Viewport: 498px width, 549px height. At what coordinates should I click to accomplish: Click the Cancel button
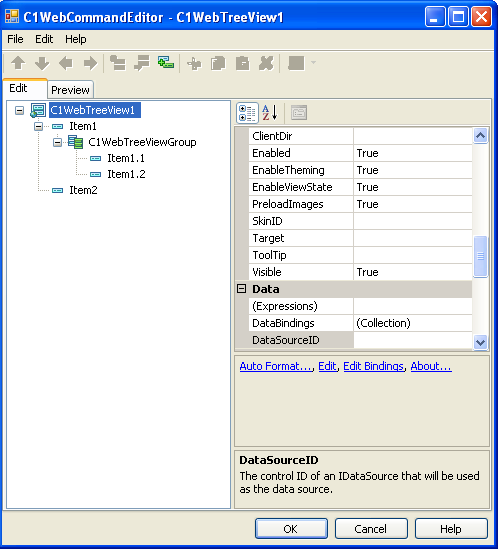click(x=371, y=529)
